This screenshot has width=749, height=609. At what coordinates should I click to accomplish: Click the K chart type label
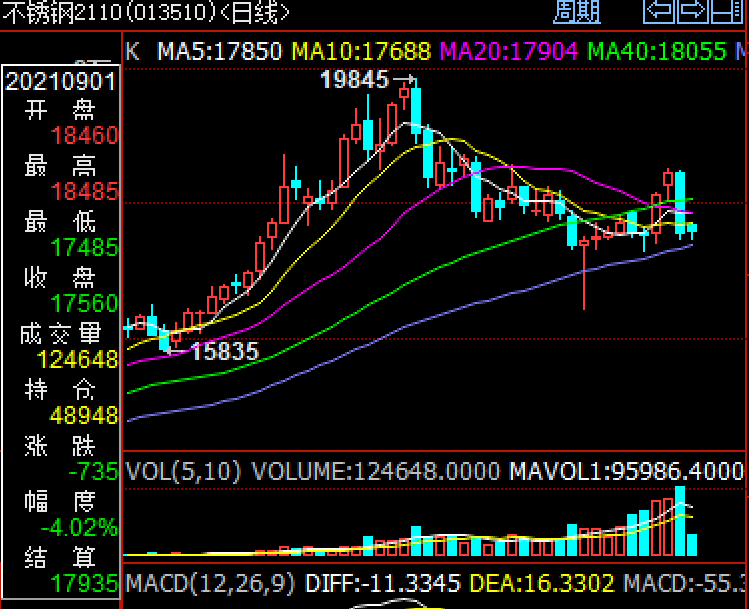click(x=132, y=51)
